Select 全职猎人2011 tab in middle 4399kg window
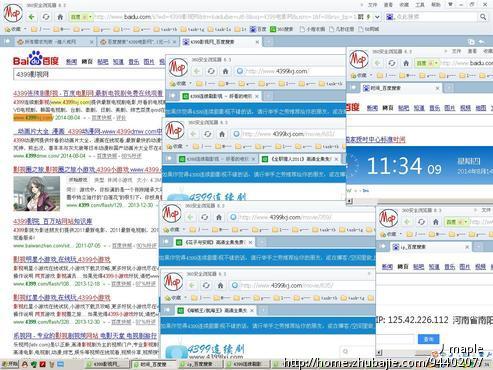Screen dimensions: 493x370 pyautogui.click(x=300, y=159)
